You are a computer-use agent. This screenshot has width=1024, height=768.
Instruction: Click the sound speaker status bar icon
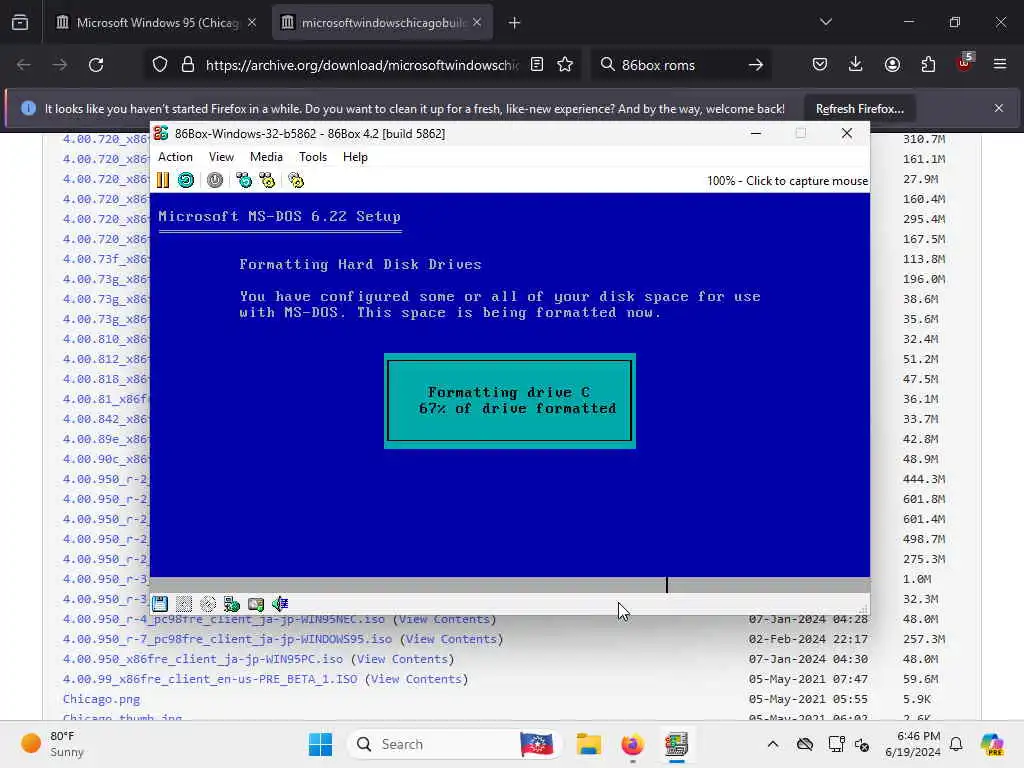point(280,604)
